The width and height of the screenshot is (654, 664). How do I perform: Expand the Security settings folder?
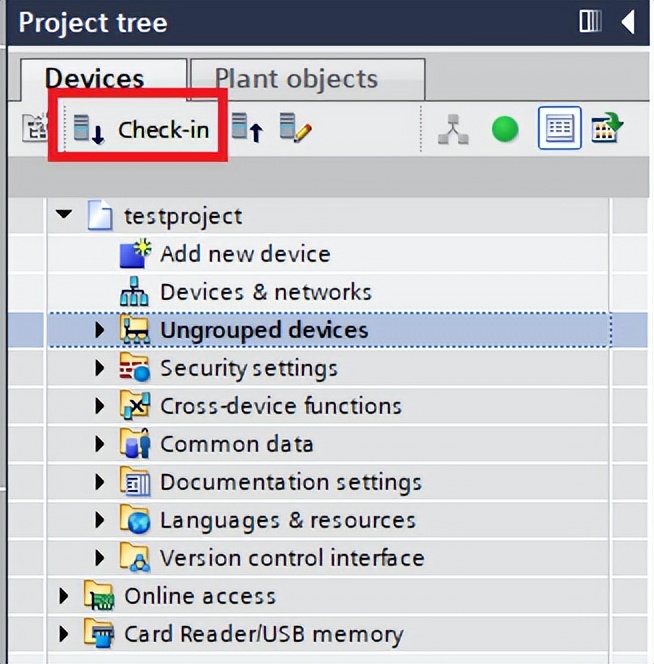tap(100, 368)
